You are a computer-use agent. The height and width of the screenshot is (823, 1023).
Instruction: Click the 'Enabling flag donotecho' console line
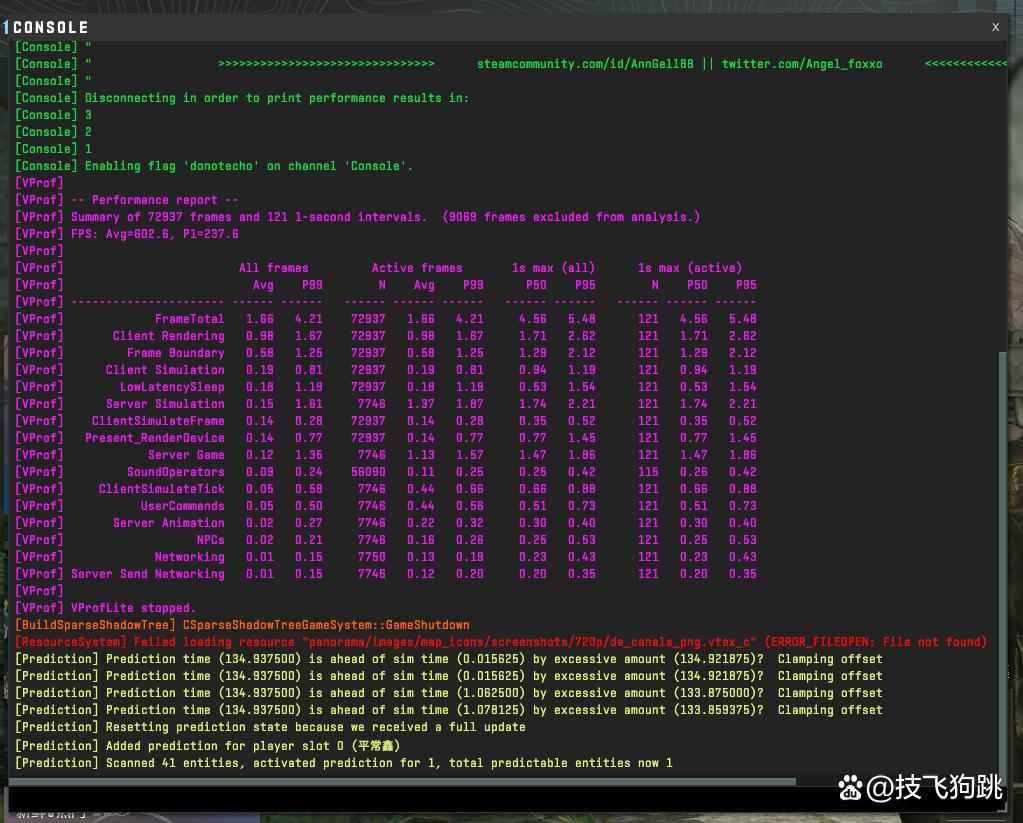[x=248, y=166]
